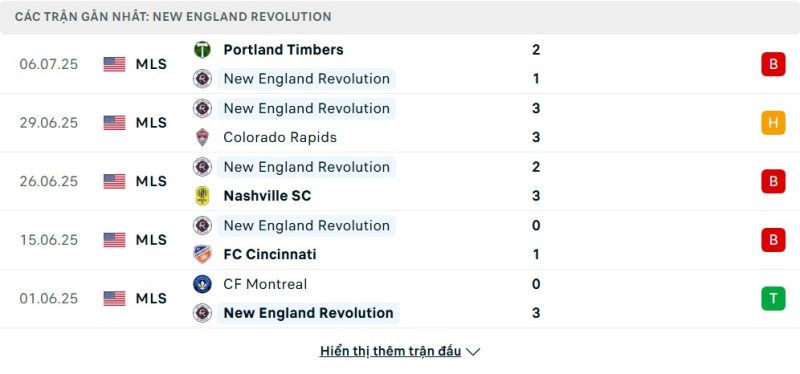This screenshot has height=374, width=800.
Task: Select the Colorado Rapids team name
Action: pos(280,137)
